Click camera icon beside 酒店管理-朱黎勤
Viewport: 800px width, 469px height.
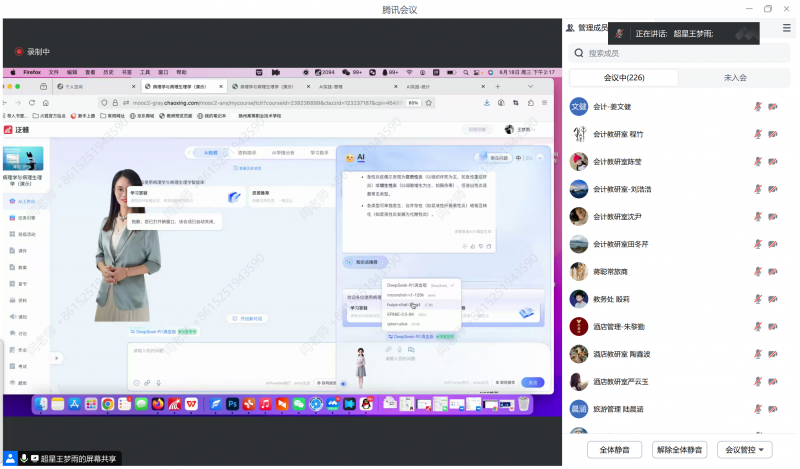point(773,327)
